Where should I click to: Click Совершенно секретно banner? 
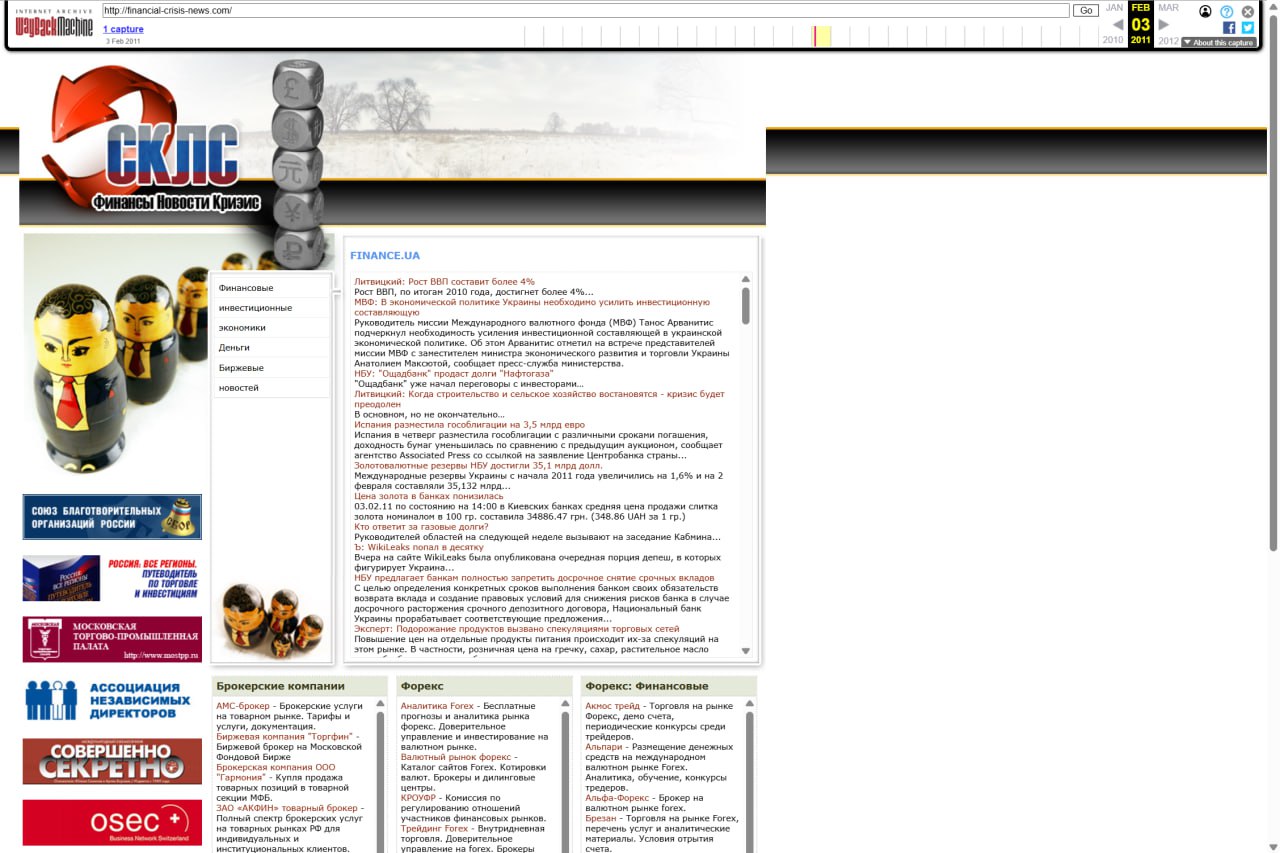112,761
